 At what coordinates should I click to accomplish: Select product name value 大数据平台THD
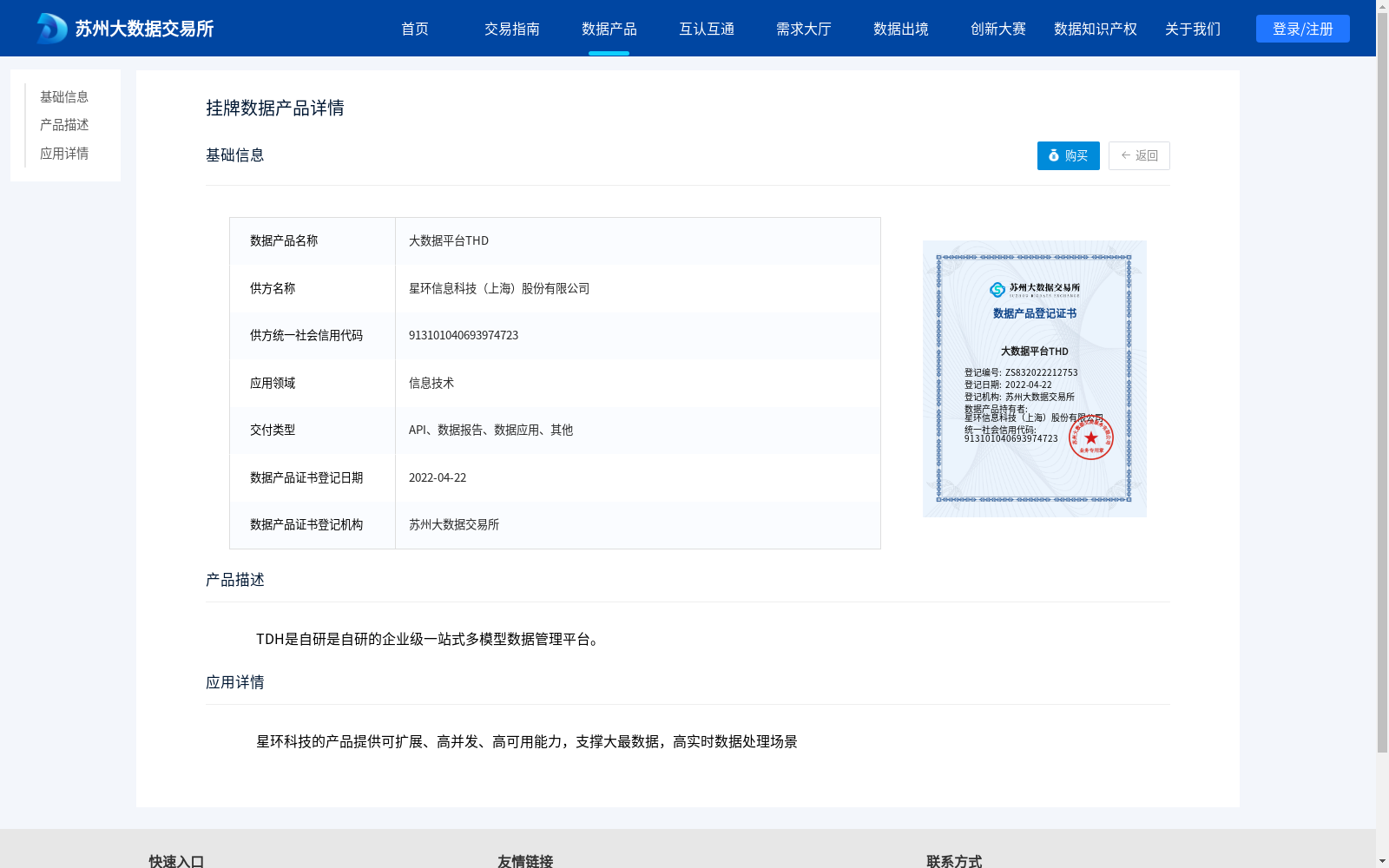(x=449, y=240)
